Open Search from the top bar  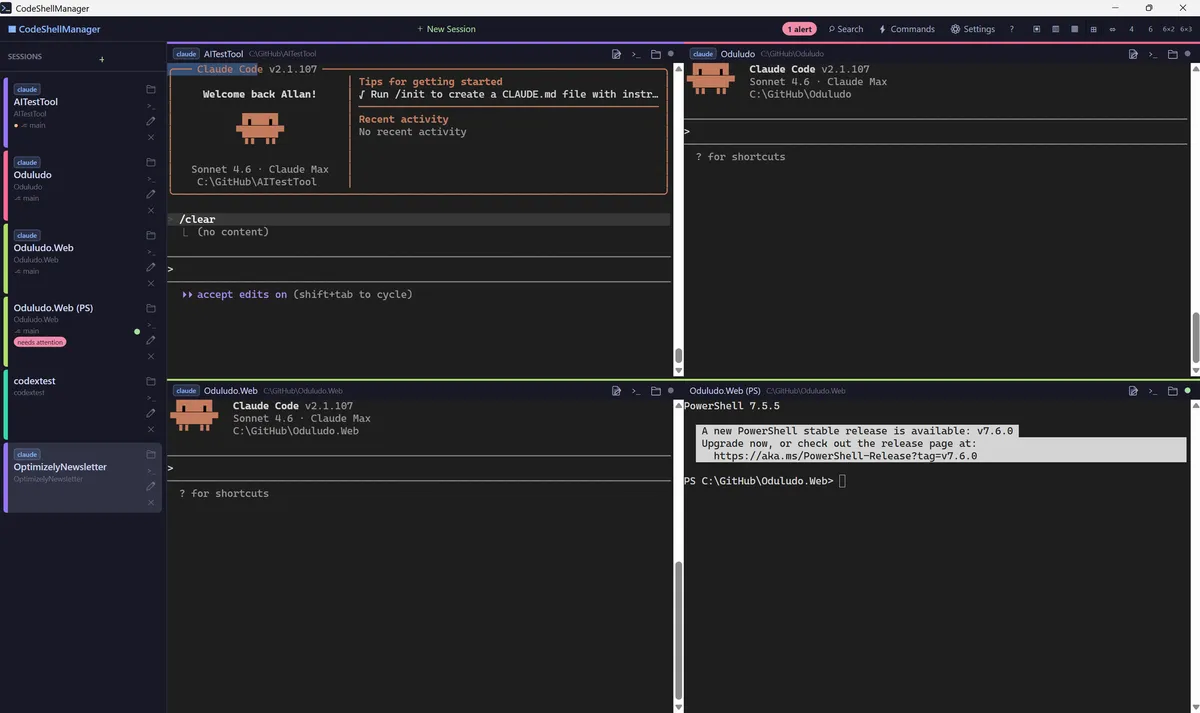[x=846, y=29]
